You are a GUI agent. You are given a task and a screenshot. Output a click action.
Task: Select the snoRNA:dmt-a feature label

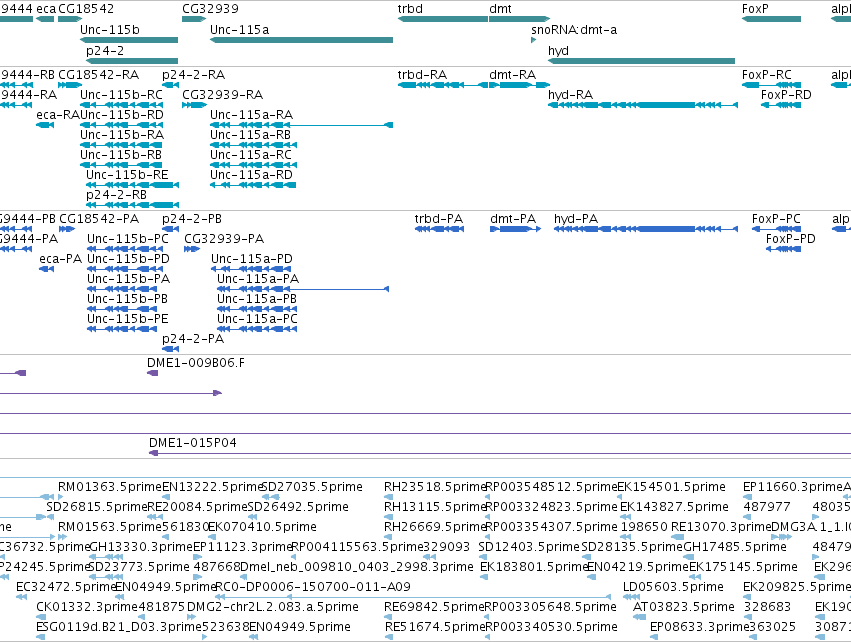point(574,30)
